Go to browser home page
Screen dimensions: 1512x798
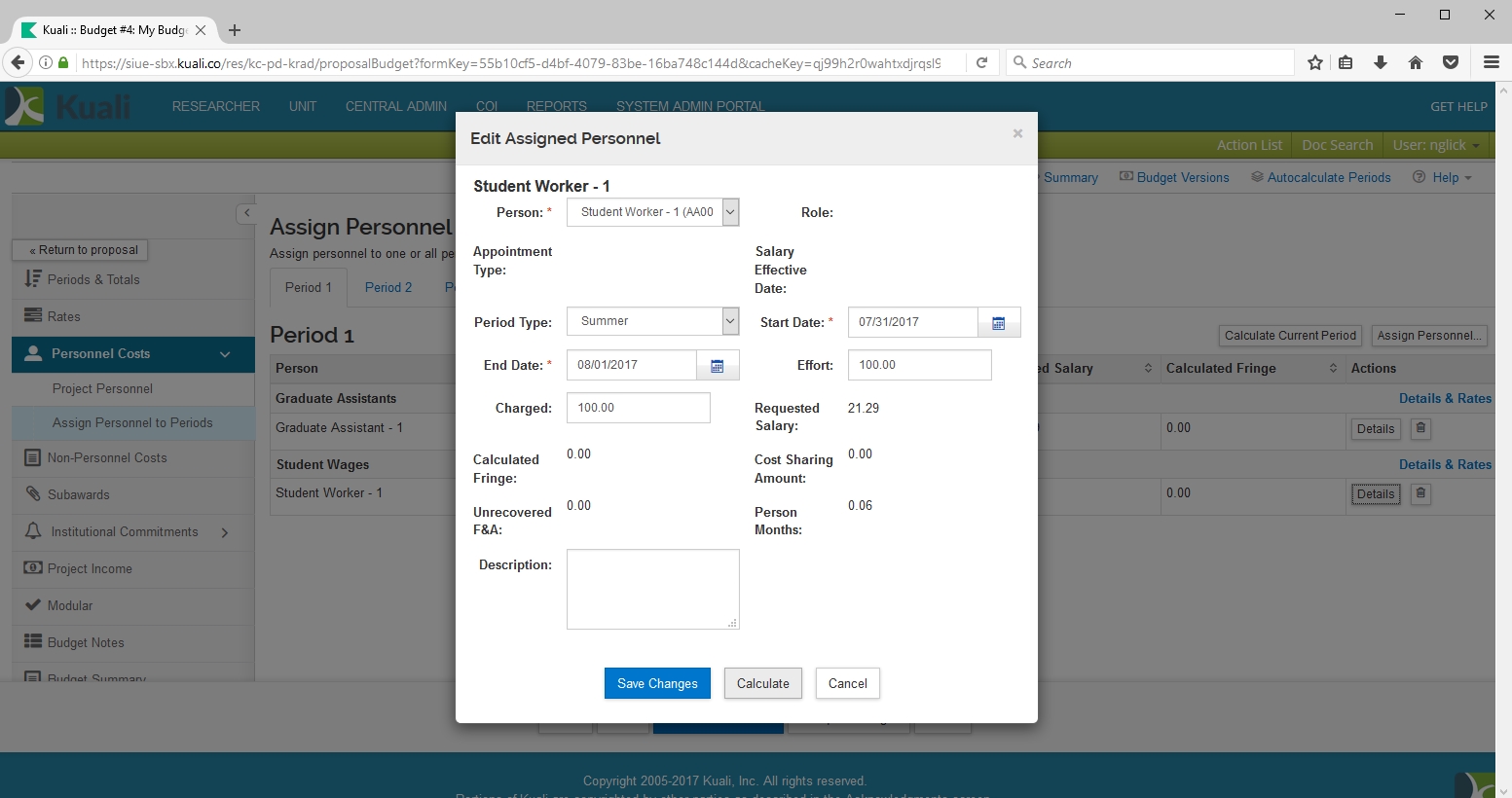(1416, 62)
